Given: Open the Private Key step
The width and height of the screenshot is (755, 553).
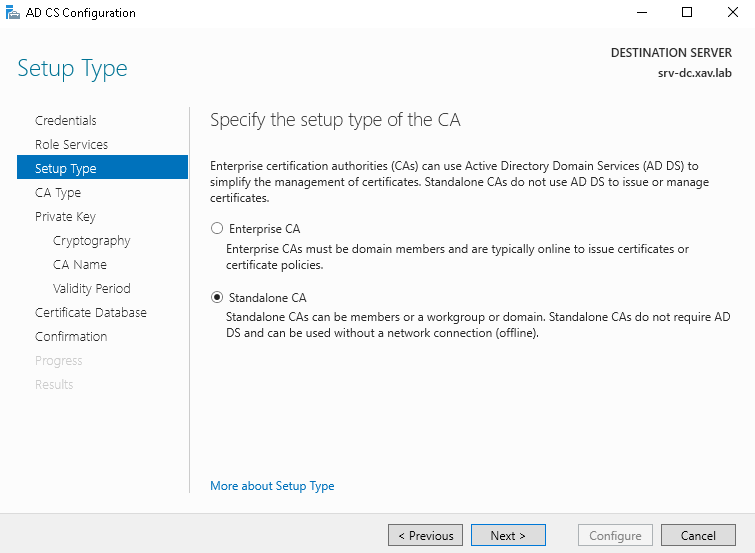Looking at the screenshot, I should pyautogui.click(x=65, y=217).
